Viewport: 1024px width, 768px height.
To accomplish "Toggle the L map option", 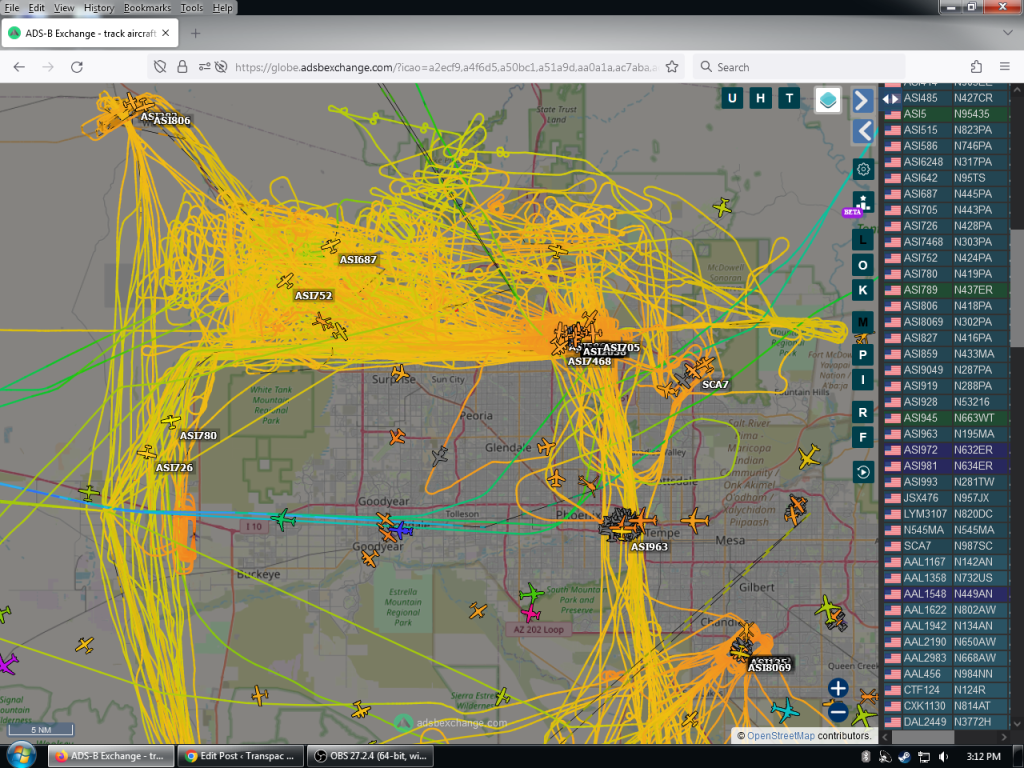I will pos(863,240).
